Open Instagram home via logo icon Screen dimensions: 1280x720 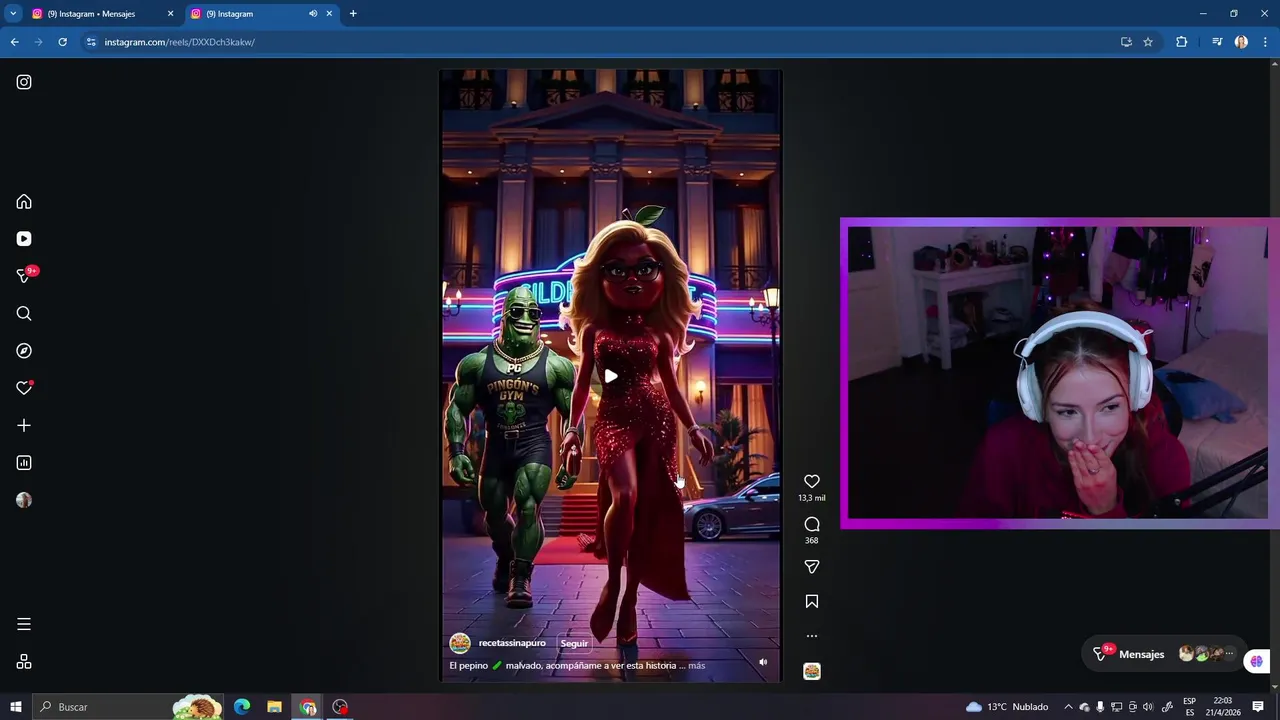(24, 82)
